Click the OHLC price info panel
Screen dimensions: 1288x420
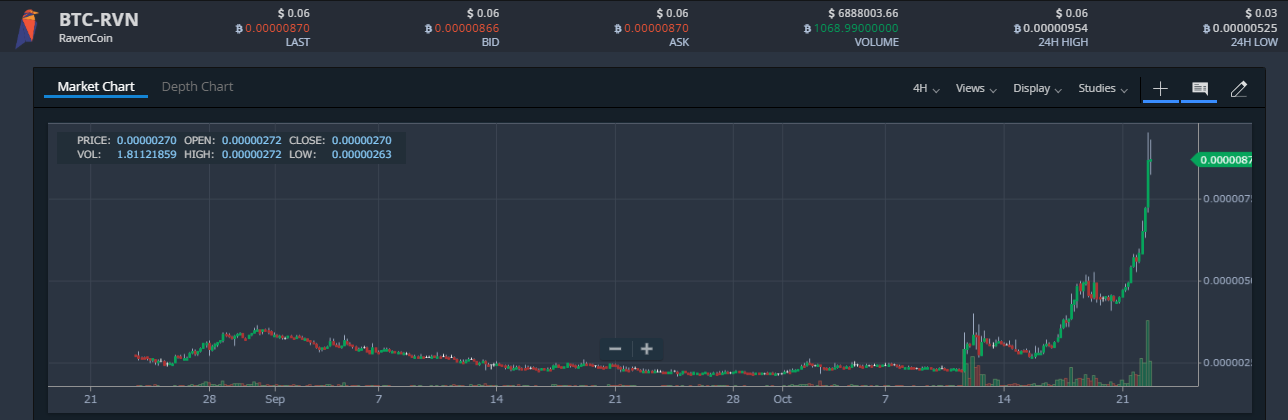232,147
